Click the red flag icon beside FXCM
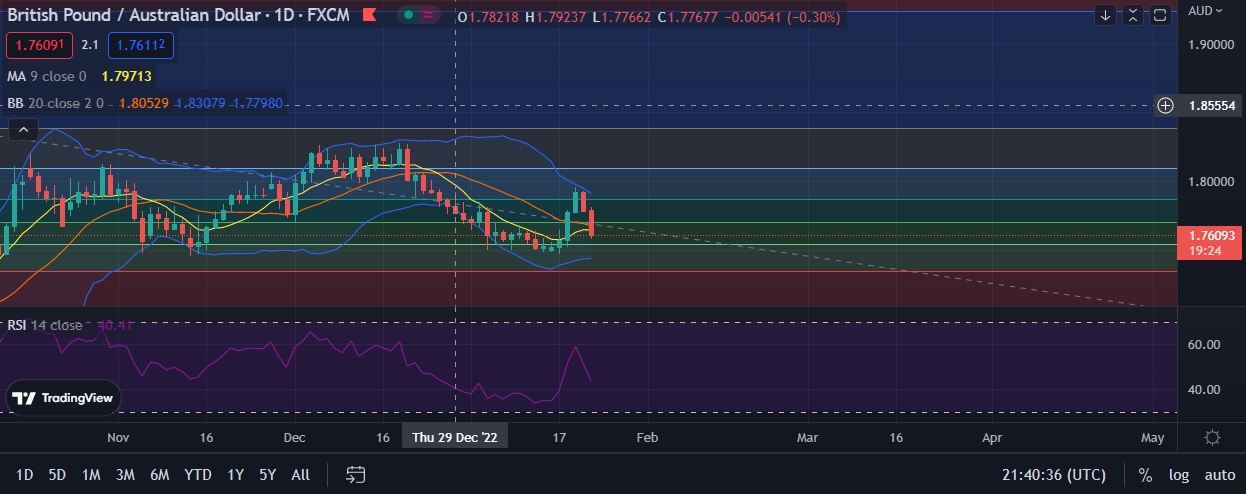Image resolution: width=1246 pixels, height=494 pixels. click(x=368, y=16)
